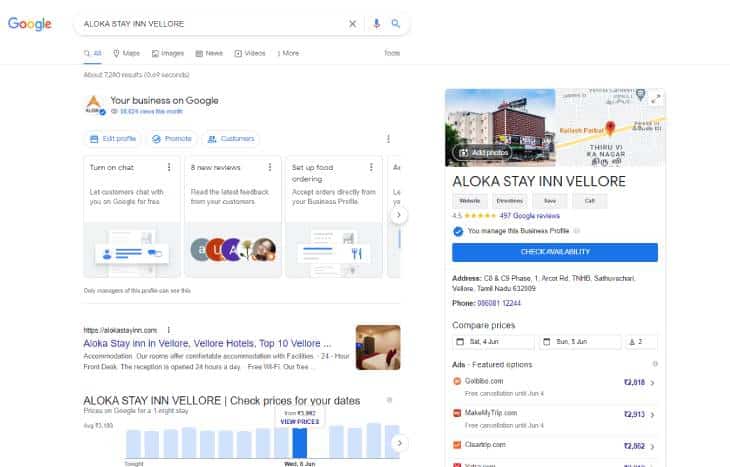The image size is (730, 467).
Task: Click the arrow next to MakeMyTrip price
Action: coord(652,414)
